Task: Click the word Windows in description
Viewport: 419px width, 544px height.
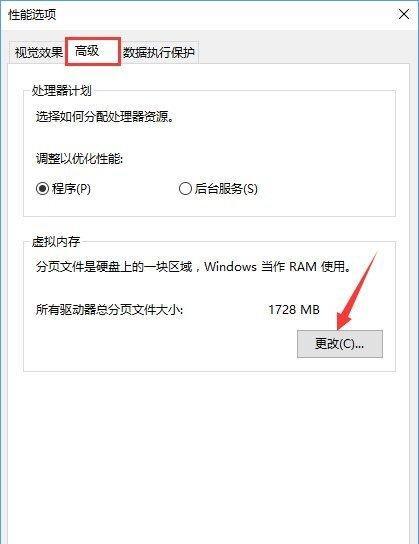Action: (230, 266)
